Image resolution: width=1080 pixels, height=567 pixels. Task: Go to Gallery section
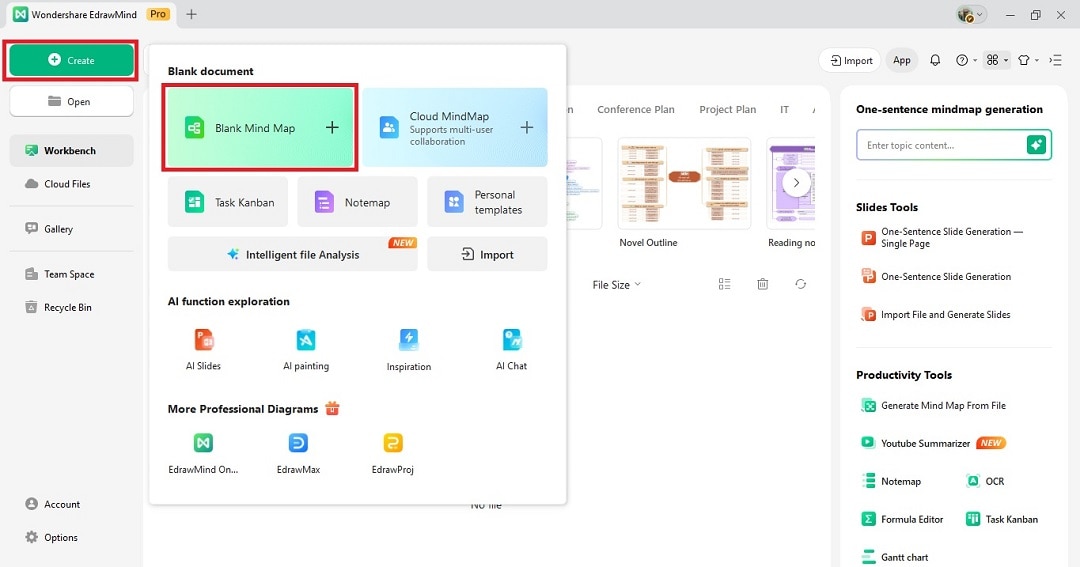tap(49, 229)
